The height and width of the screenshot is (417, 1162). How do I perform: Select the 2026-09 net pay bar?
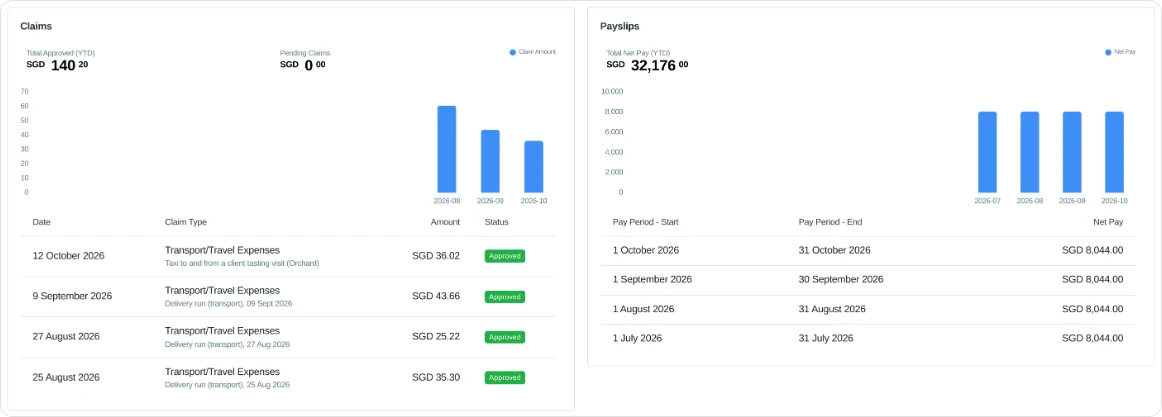click(1072, 153)
